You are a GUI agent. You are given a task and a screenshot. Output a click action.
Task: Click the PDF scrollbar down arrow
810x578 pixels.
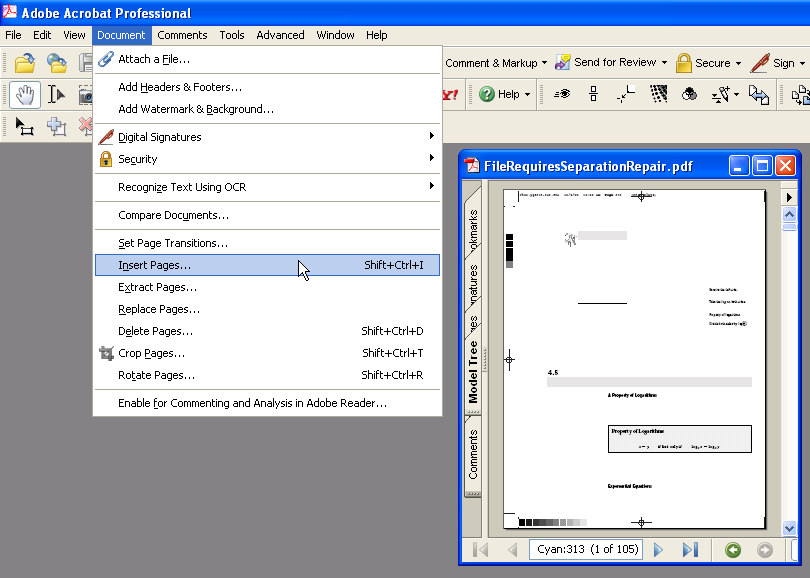click(x=789, y=528)
